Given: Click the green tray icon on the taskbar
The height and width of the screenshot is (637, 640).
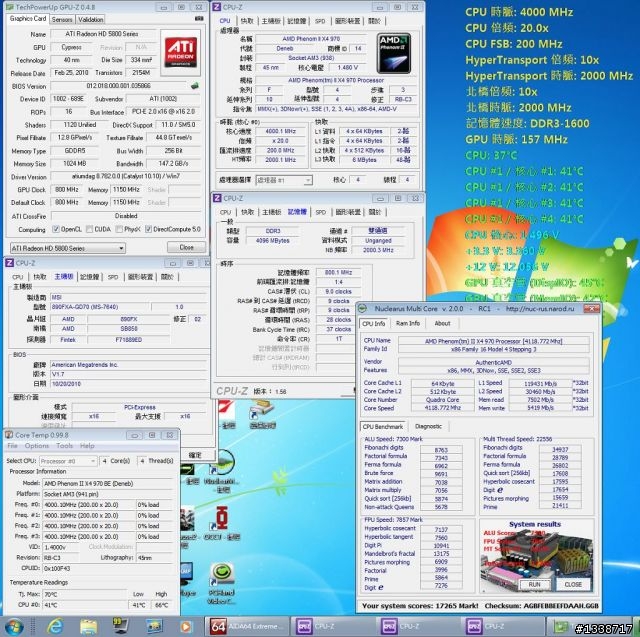Looking at the screenshot, I should [x=560, y=627].
